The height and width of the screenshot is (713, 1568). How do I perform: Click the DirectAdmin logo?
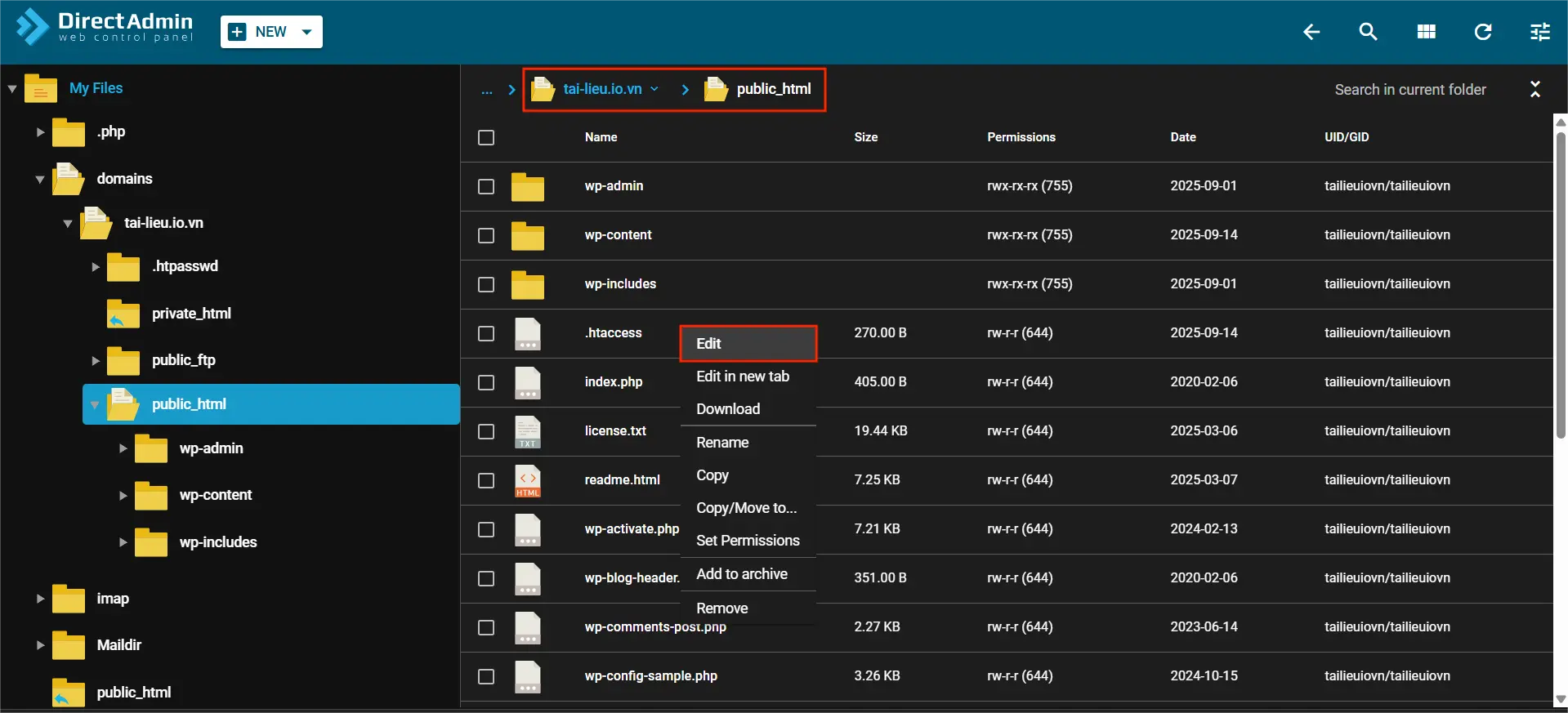105,27
